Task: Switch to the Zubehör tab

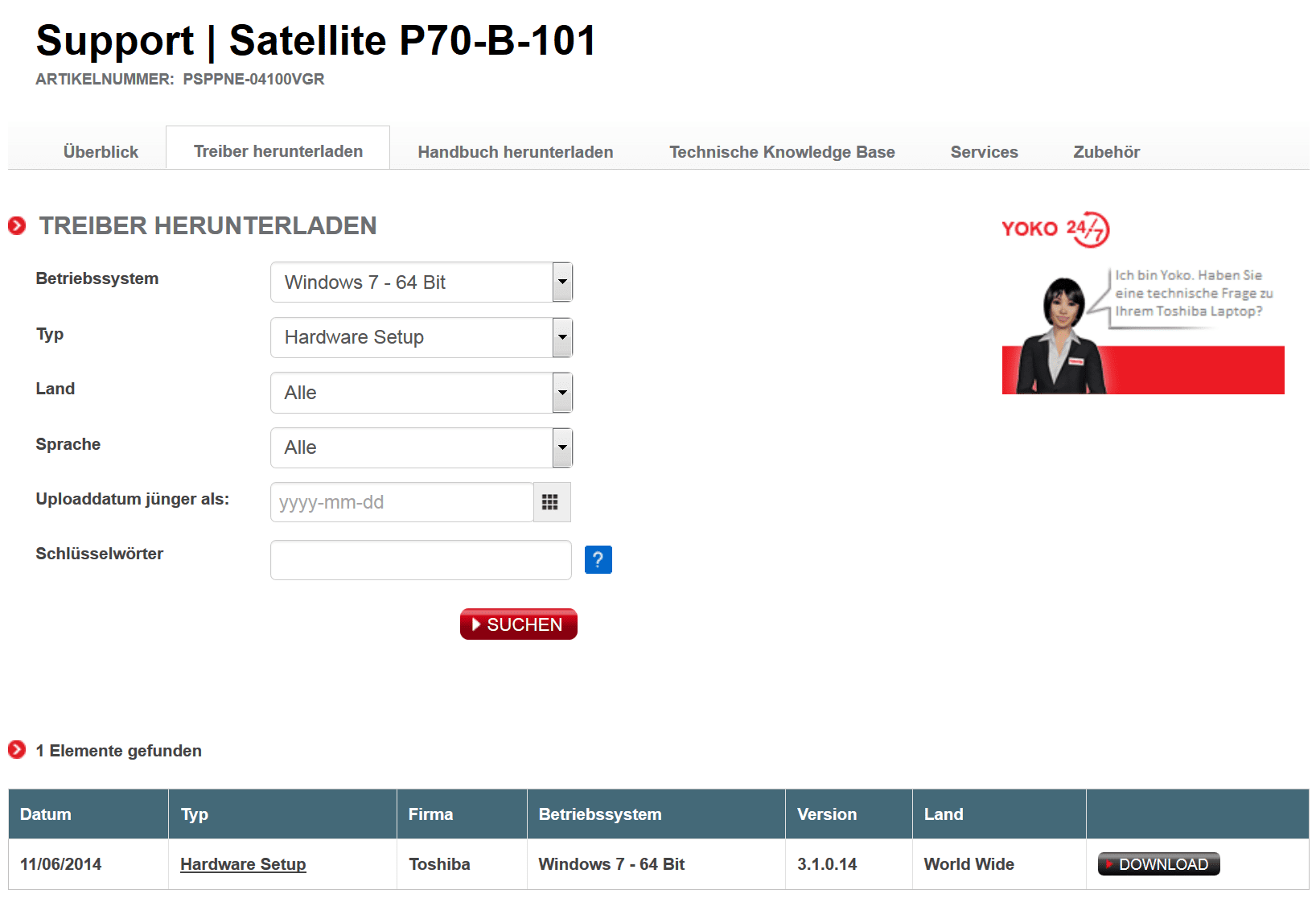Action: (x=1106, y=152)
